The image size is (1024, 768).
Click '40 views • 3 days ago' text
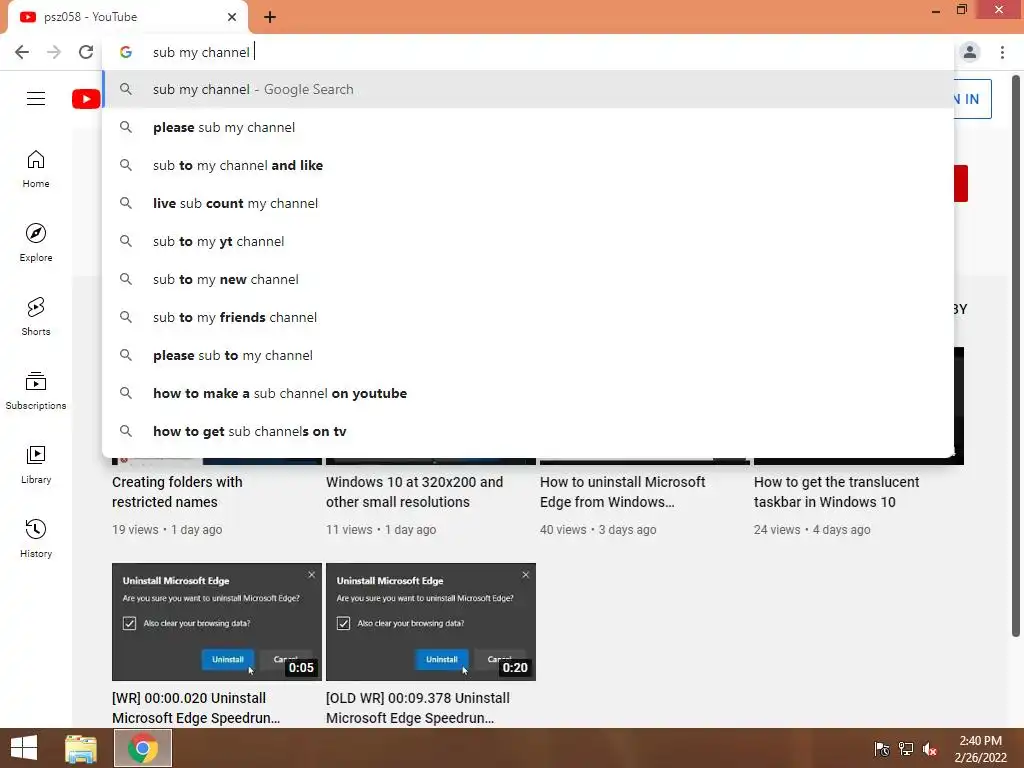598,530
